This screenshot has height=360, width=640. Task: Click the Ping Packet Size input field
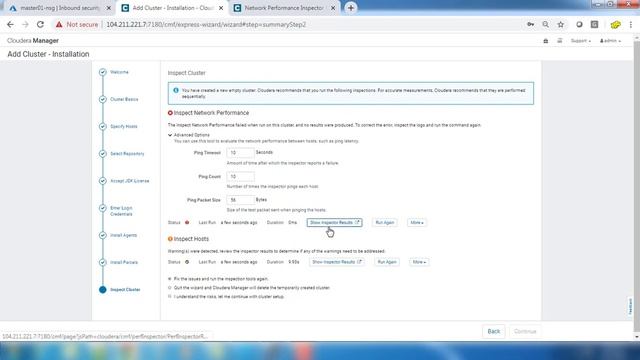pos(240,200)
